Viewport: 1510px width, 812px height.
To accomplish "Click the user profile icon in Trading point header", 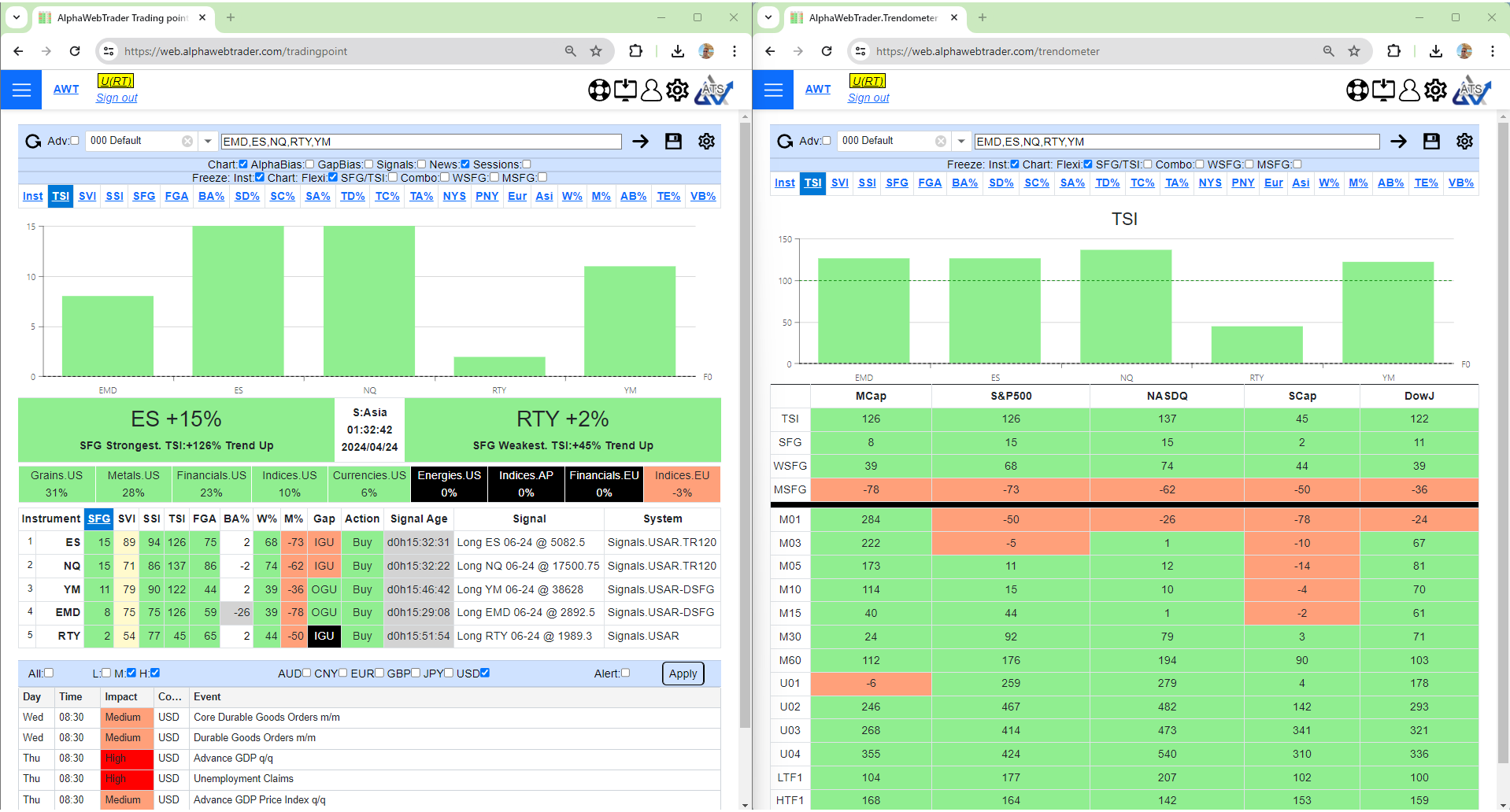I will click(651, 90).
